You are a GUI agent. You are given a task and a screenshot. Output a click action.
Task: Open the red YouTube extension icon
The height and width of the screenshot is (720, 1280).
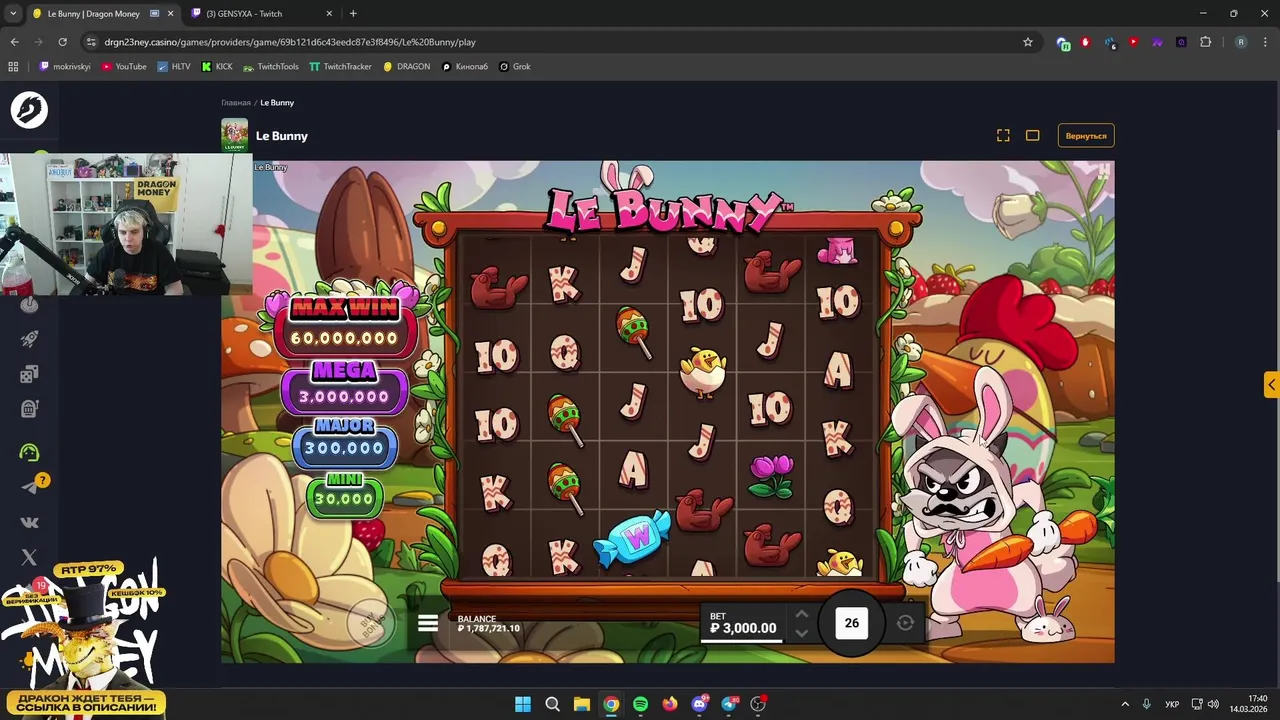pyautogui.click(x=1133, y=42)
